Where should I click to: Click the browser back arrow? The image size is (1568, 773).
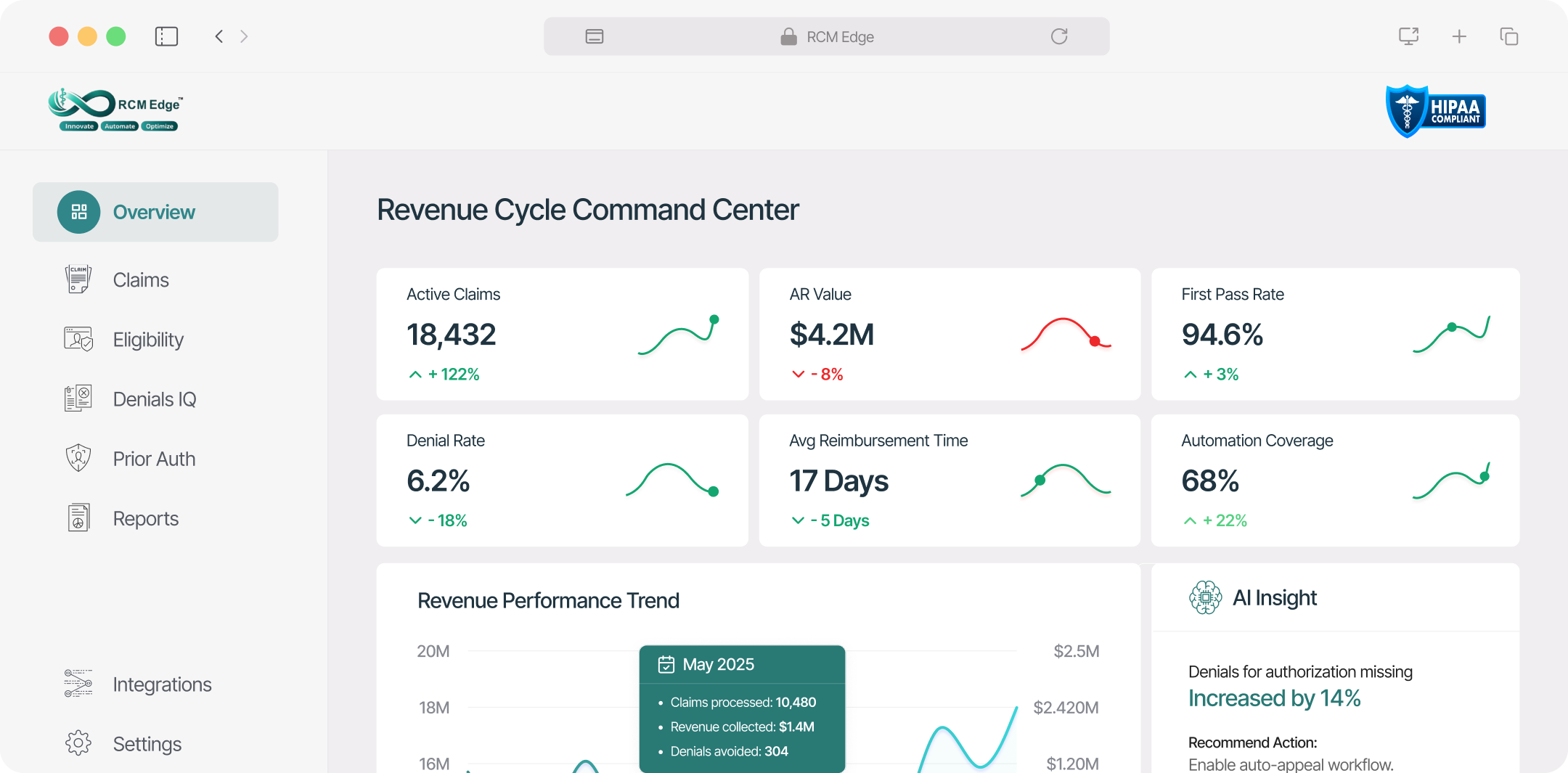(x=219, y=36)
